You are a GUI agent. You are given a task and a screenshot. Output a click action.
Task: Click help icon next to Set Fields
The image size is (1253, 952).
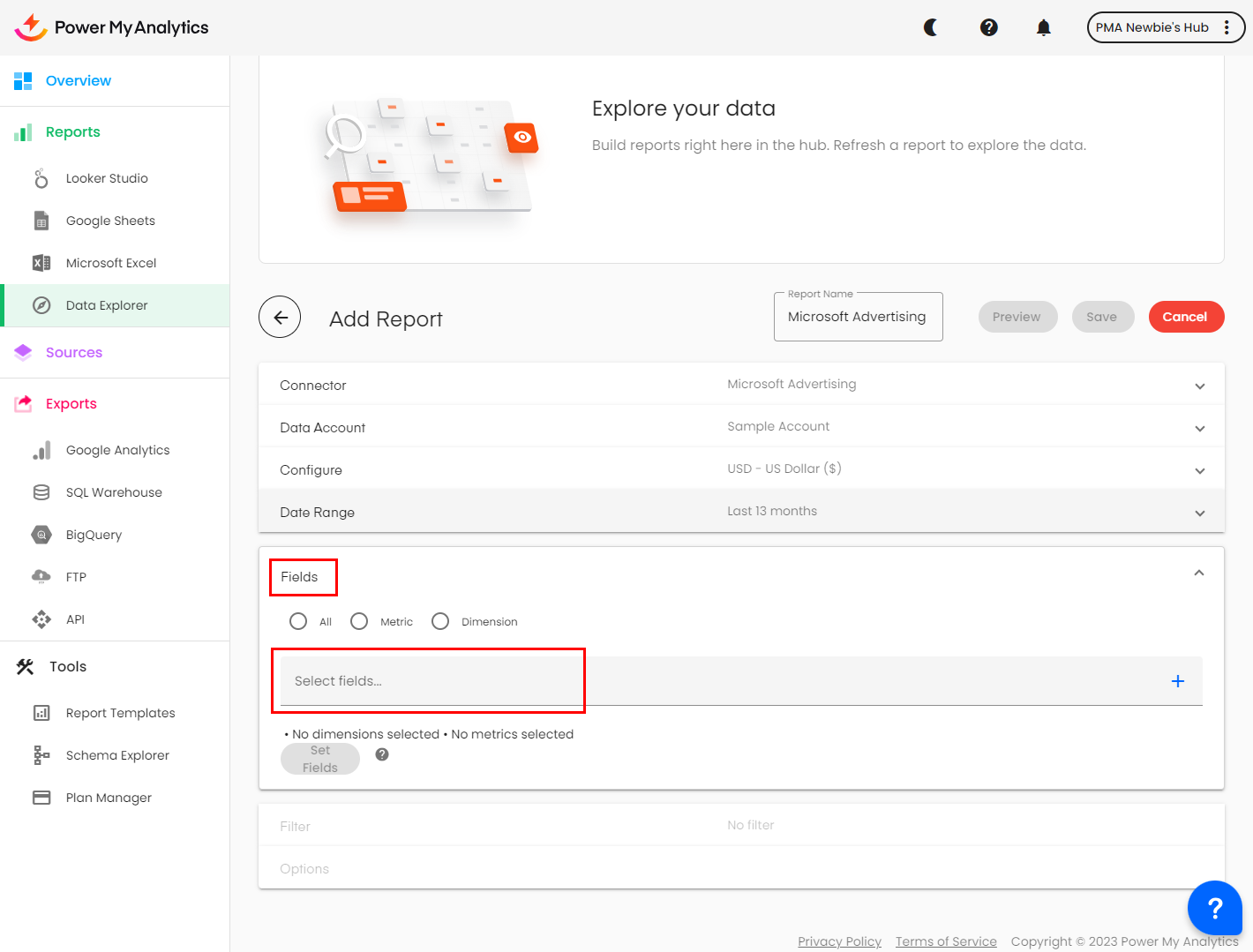[382, 754]
